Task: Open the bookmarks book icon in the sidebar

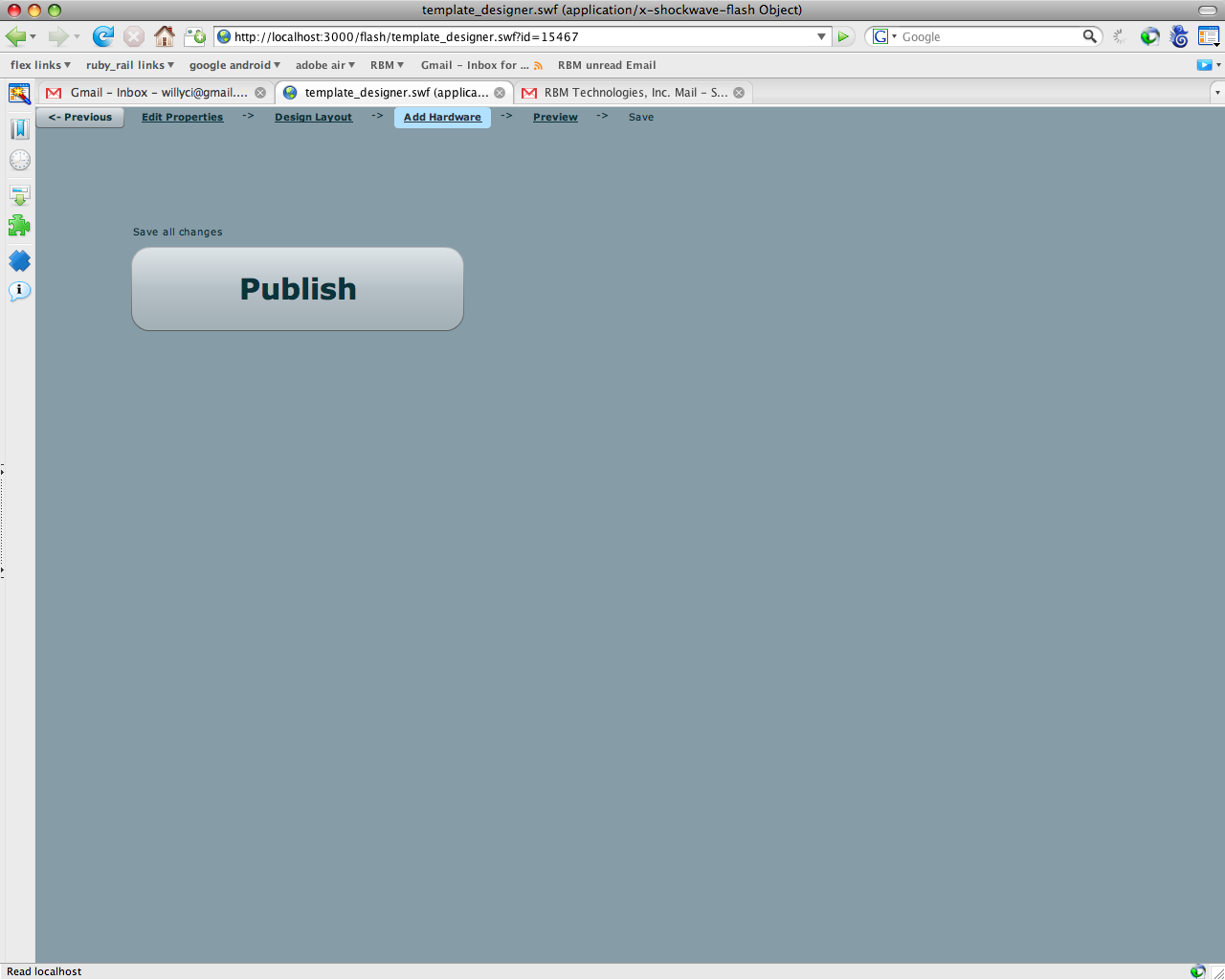Action: [x=19, y=128]
